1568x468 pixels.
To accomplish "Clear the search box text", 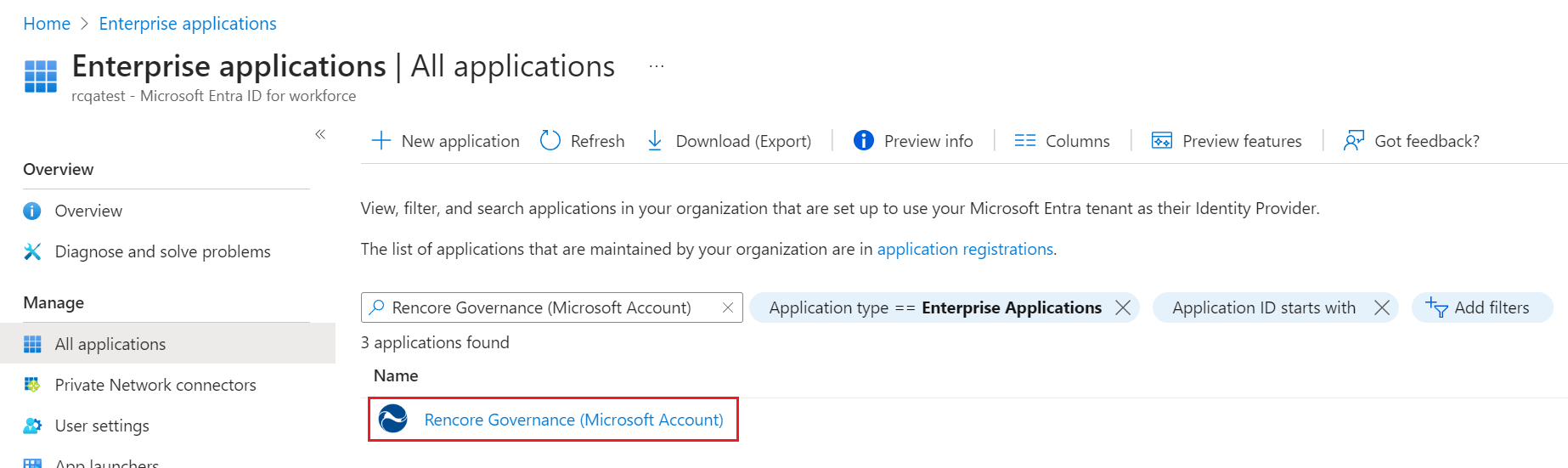I will [x=728, y=307].
